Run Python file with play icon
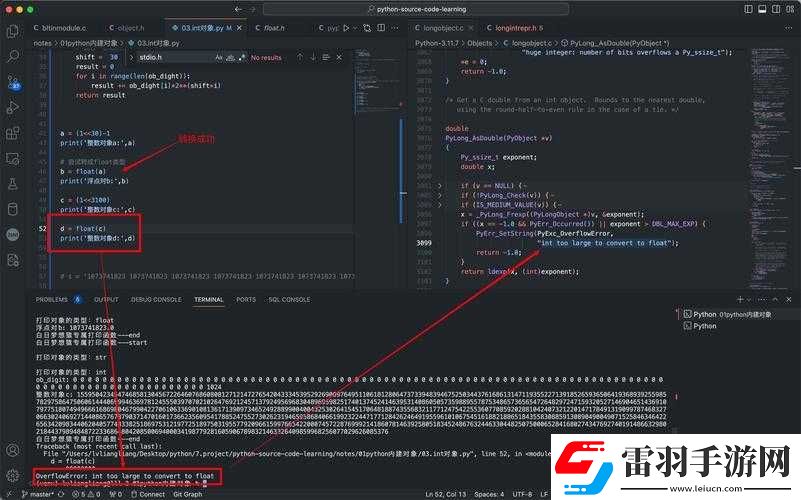 pyautogui.click(x=346, y=28)
